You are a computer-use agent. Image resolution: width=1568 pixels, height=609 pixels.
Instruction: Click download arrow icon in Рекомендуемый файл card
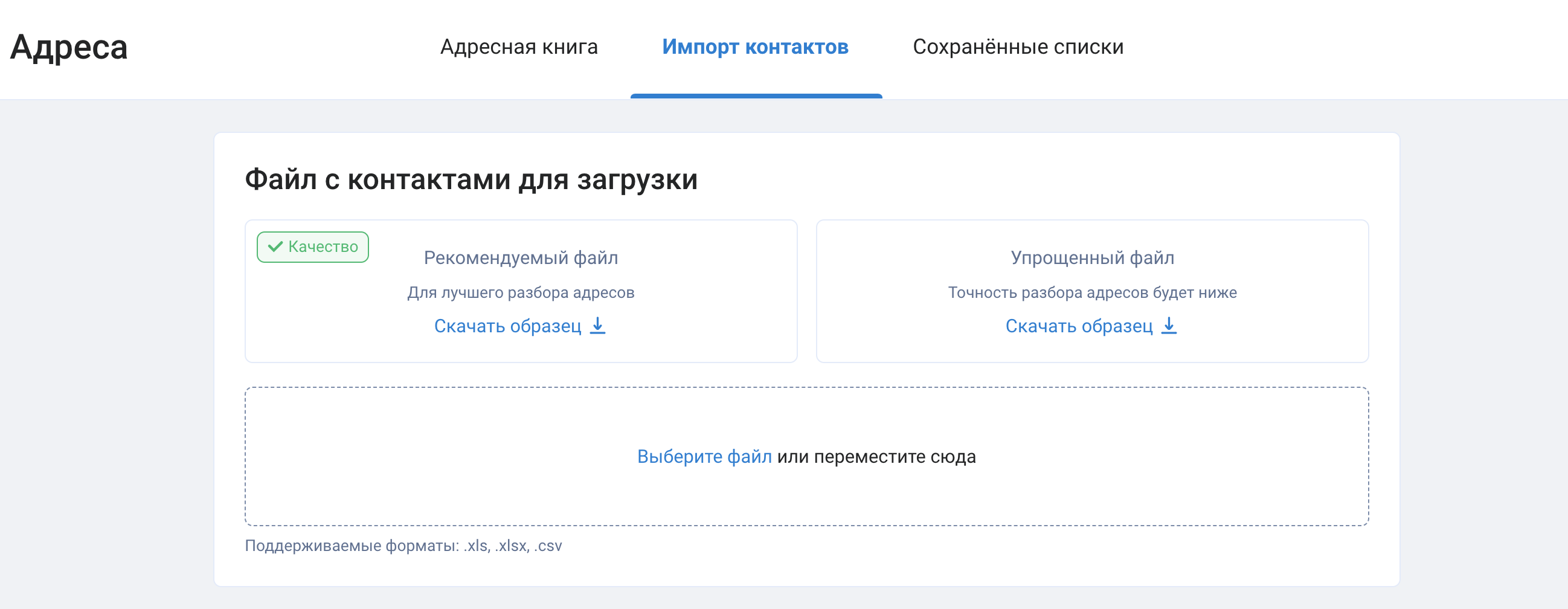[598, 325]
